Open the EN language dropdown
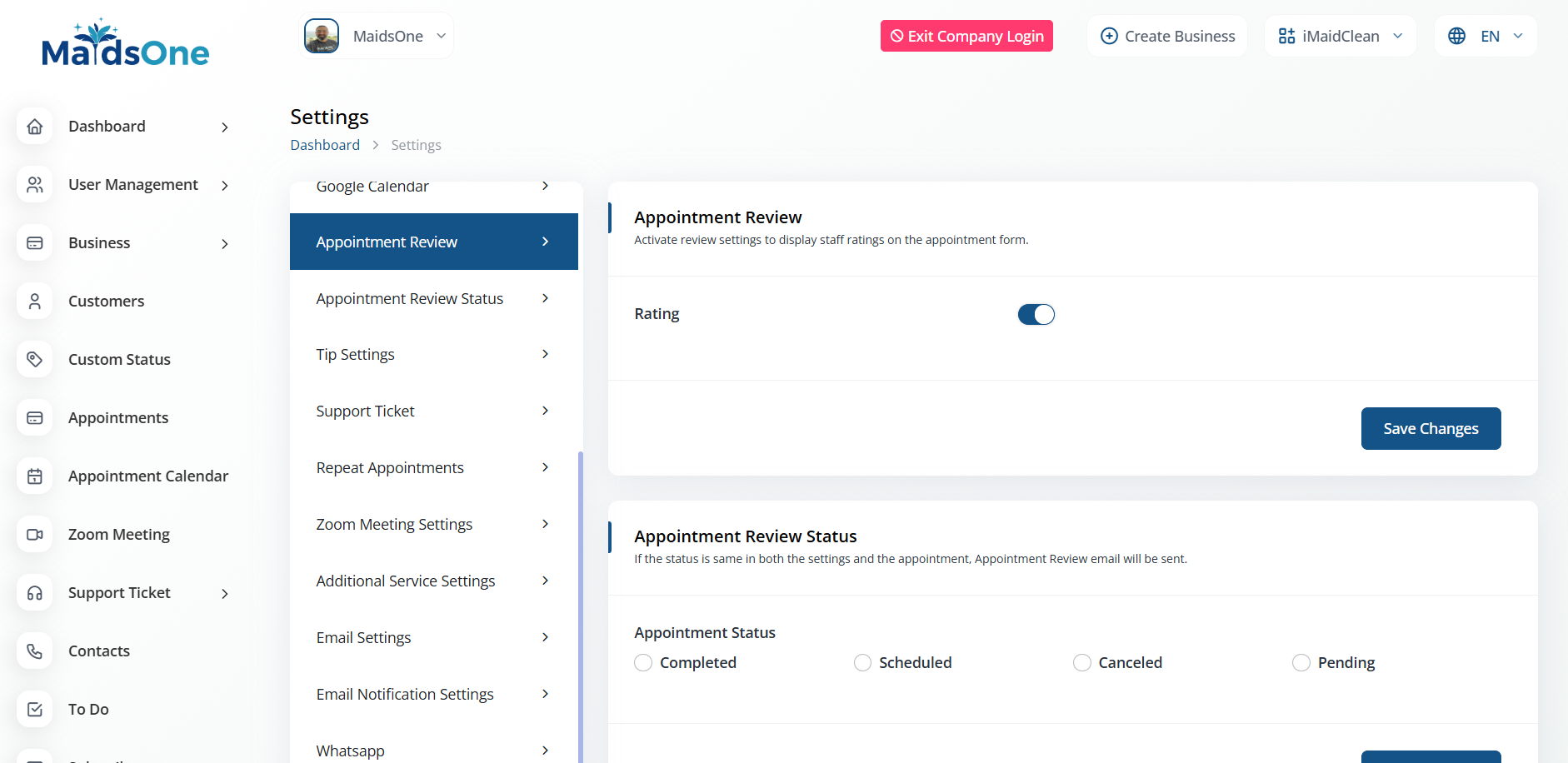Viewport: 1568px width, 763px height. pyautogui.click(x=1486, y=37)
